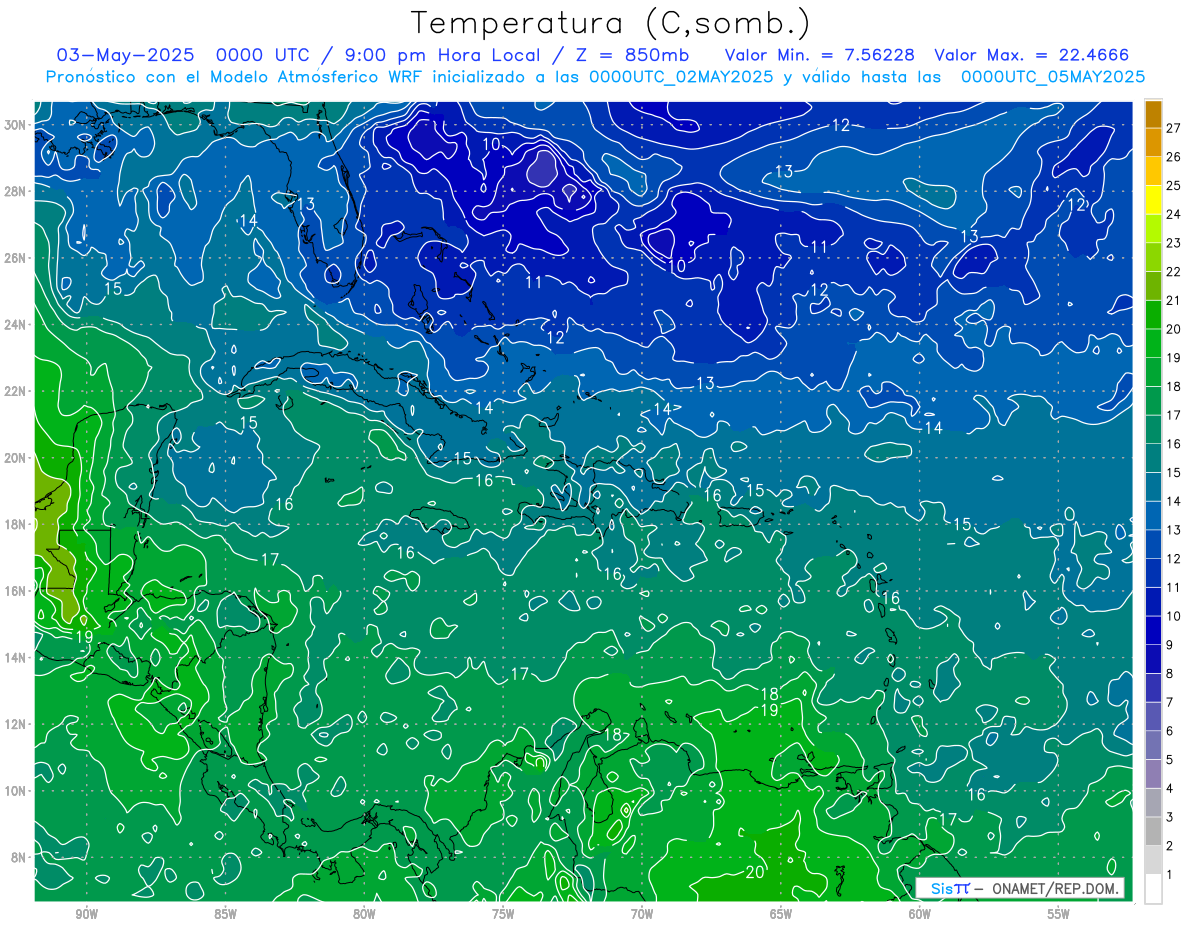Click color scale value 21
This screenshot has width=1200, height=927.
[1174, 301]
